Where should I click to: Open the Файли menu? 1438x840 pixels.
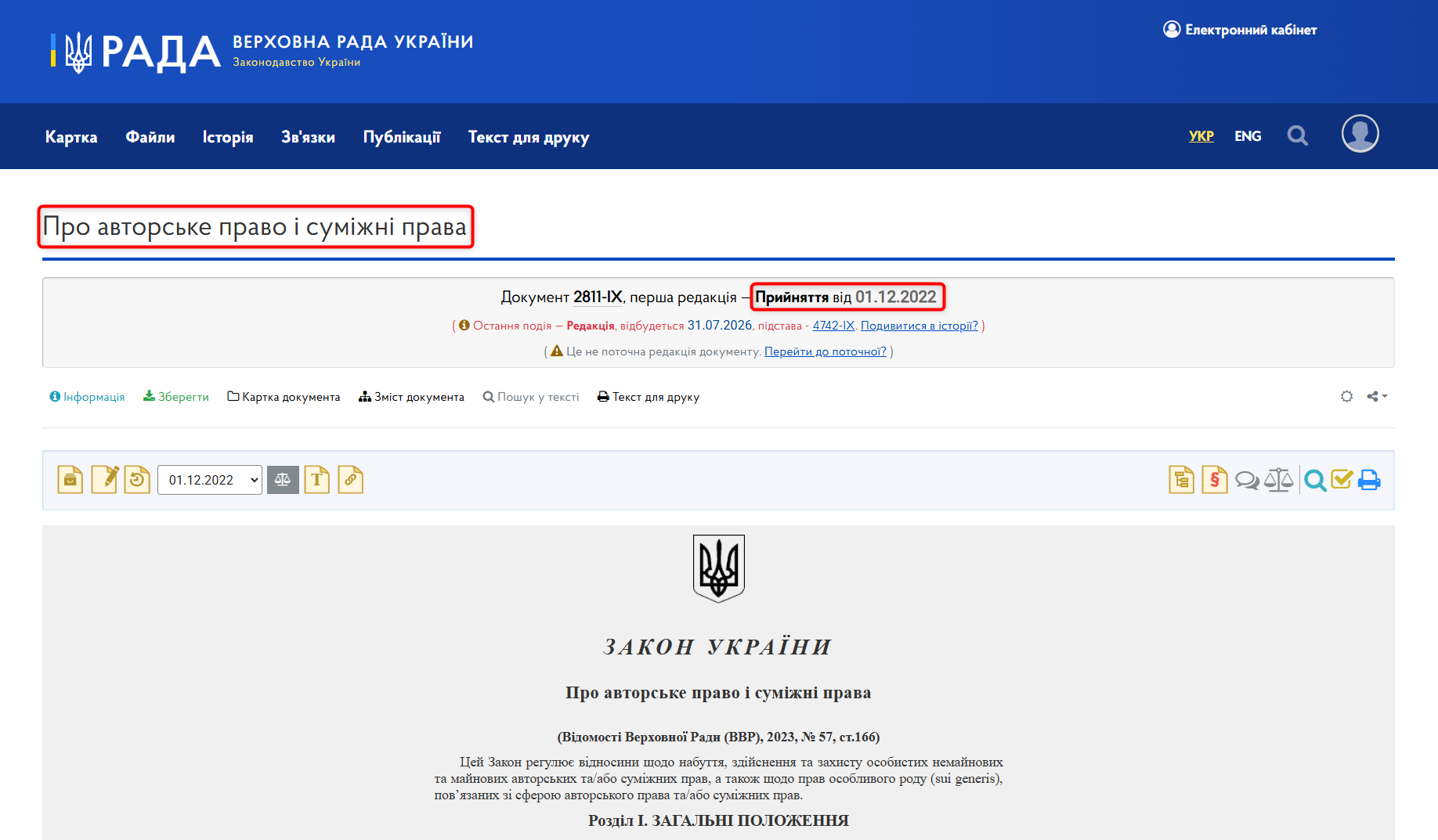[150, 136]
